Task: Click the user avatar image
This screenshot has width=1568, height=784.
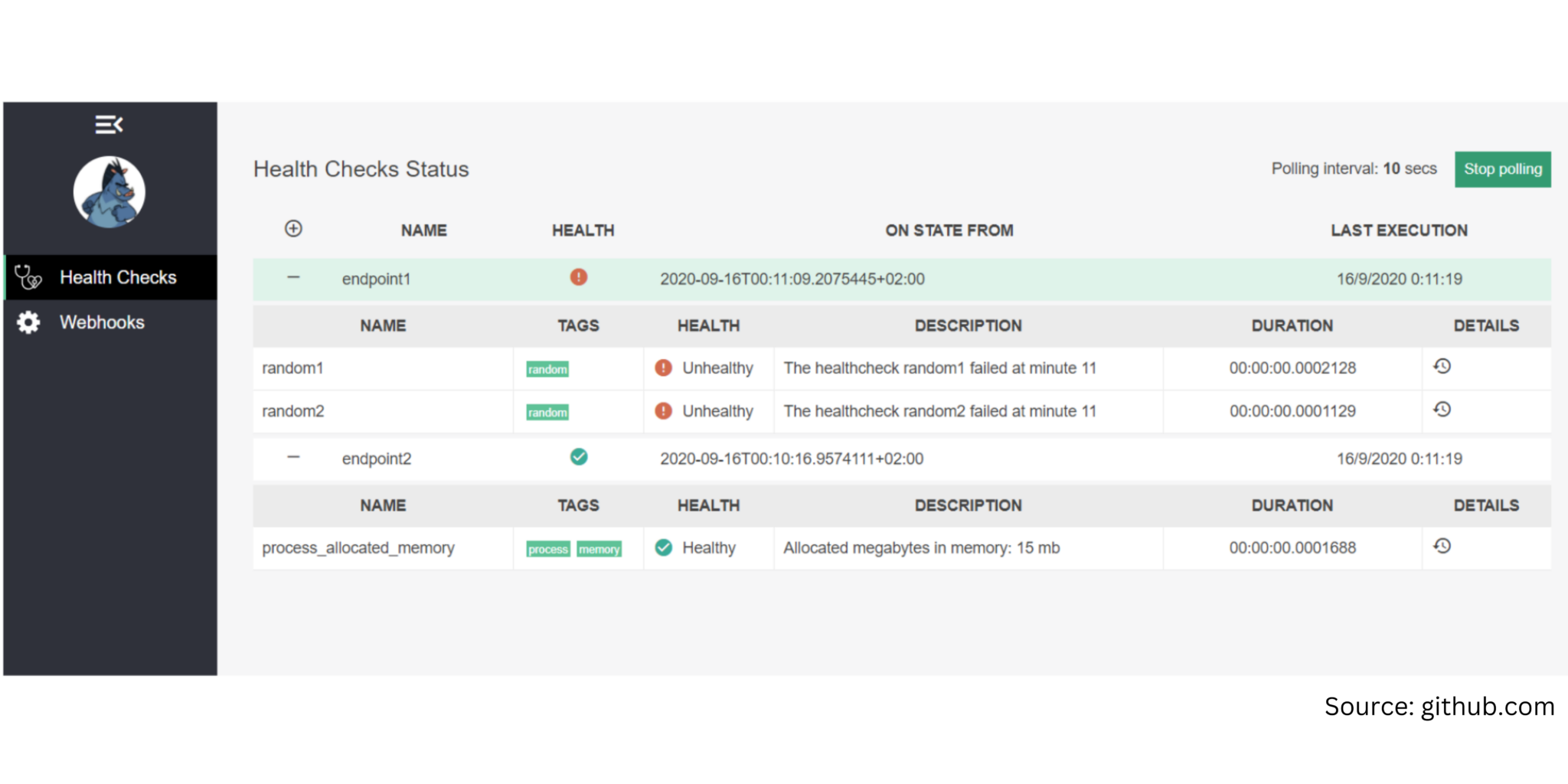Action: pos(109,191)
